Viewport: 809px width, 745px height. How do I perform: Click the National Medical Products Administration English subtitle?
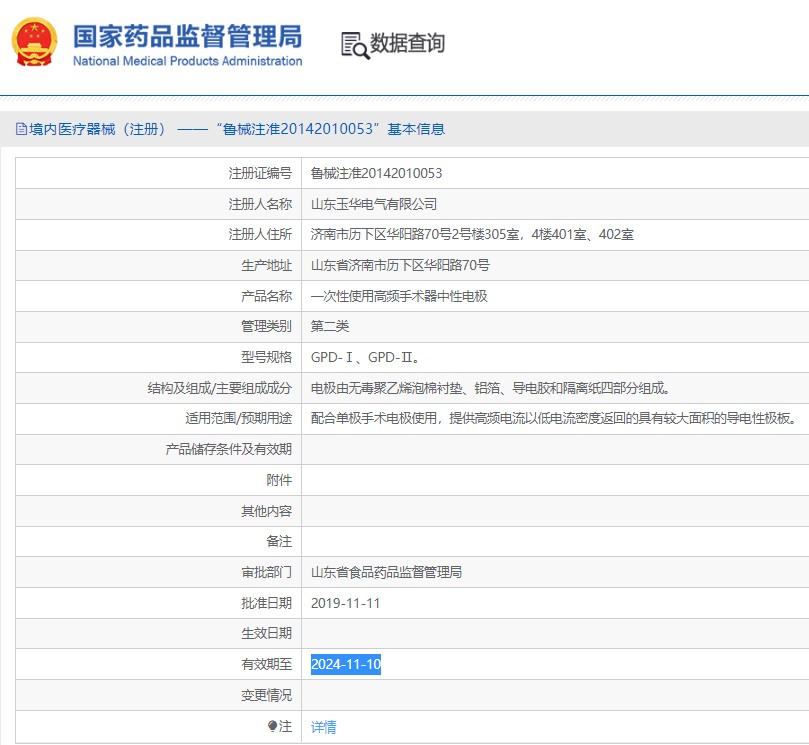point(187,61)
